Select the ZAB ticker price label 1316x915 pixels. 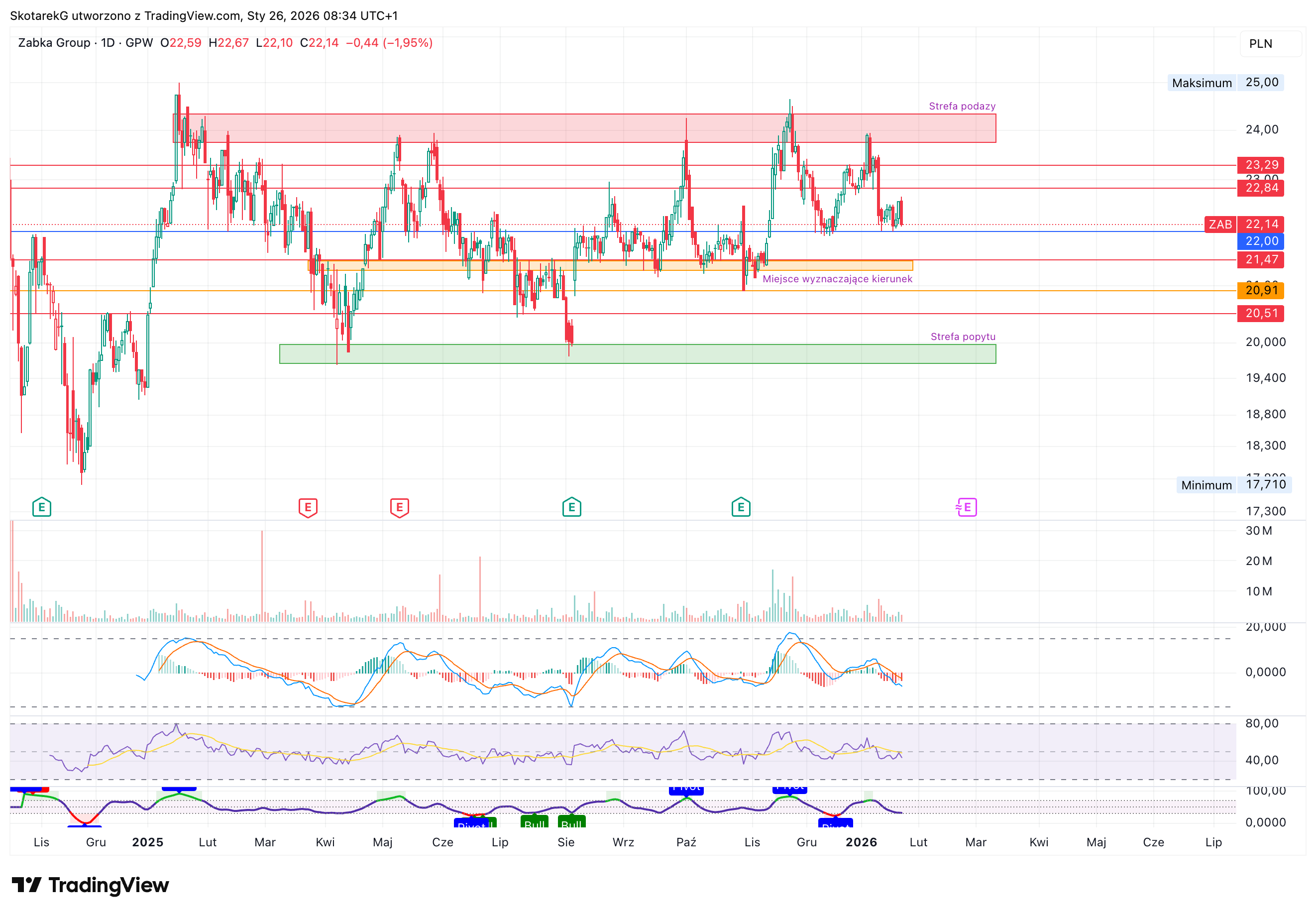coord(1220,224)
